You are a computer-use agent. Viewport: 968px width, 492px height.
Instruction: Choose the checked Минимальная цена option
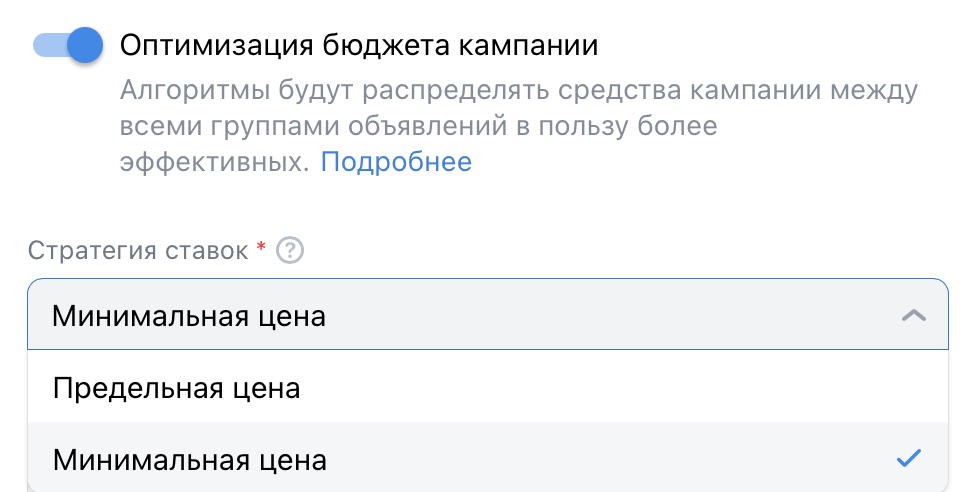[x=488, y=457]
